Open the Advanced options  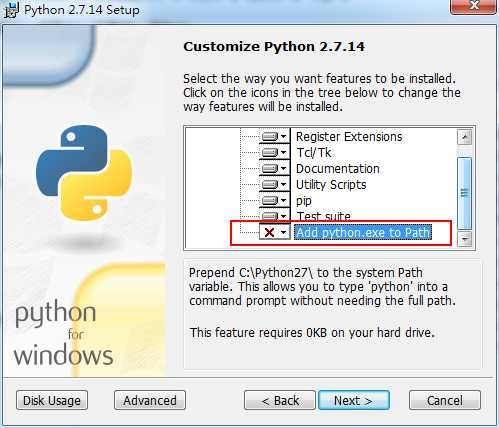150,400
